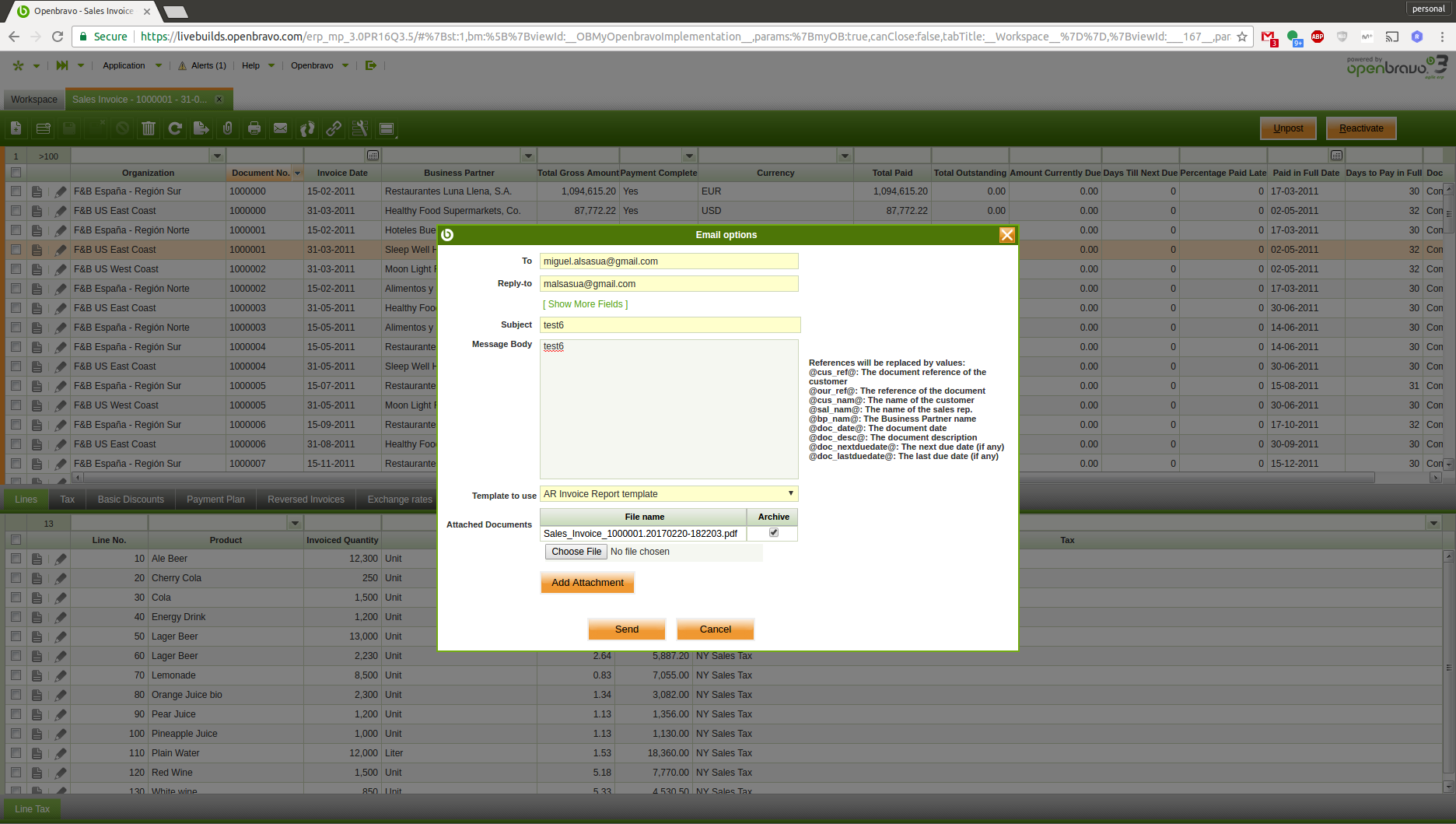Expand the Application menu dropdown
Screen dimensions: 1456x824
point(131,65)
